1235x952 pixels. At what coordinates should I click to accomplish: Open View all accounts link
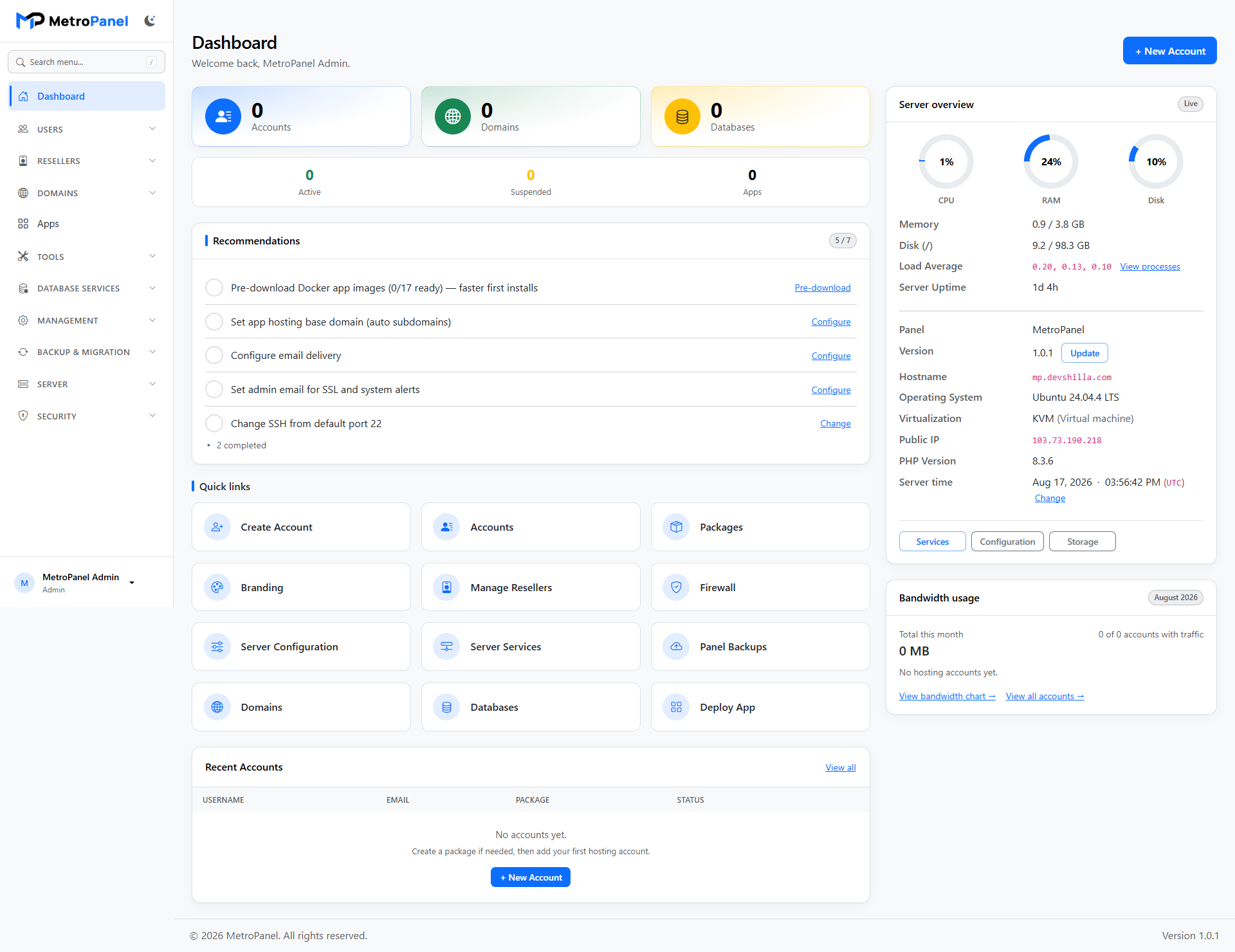1045,696
